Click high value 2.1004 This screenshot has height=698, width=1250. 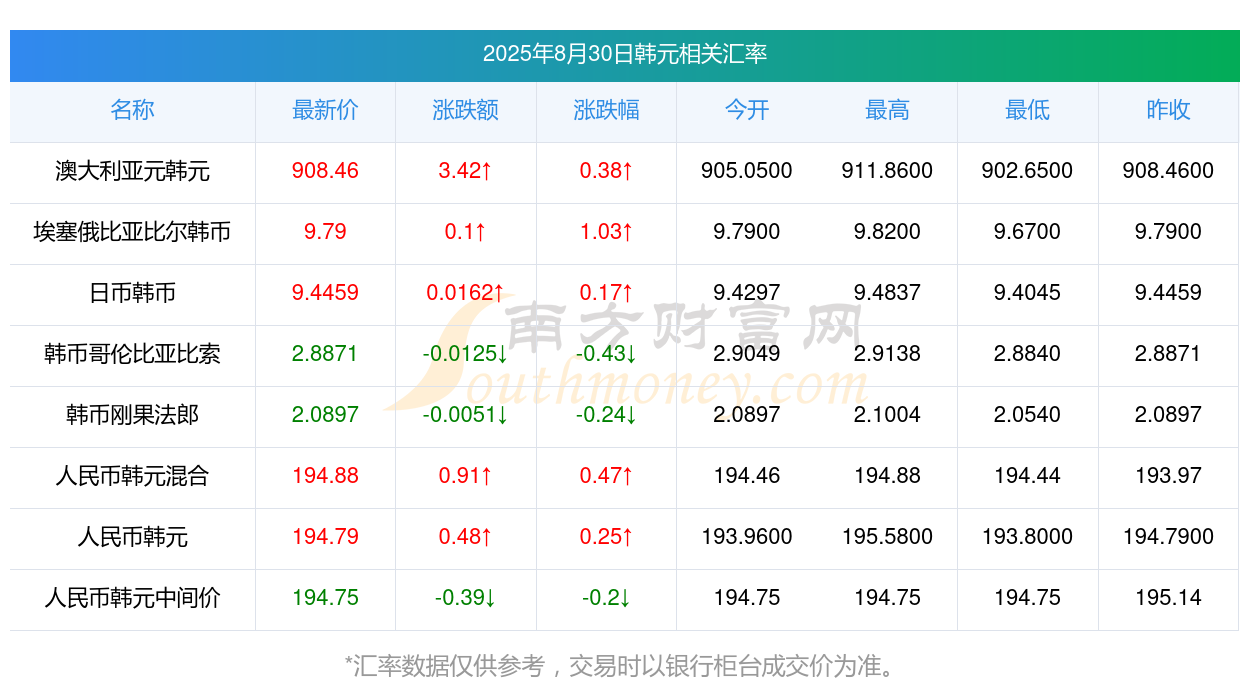[x=887, y=415]
